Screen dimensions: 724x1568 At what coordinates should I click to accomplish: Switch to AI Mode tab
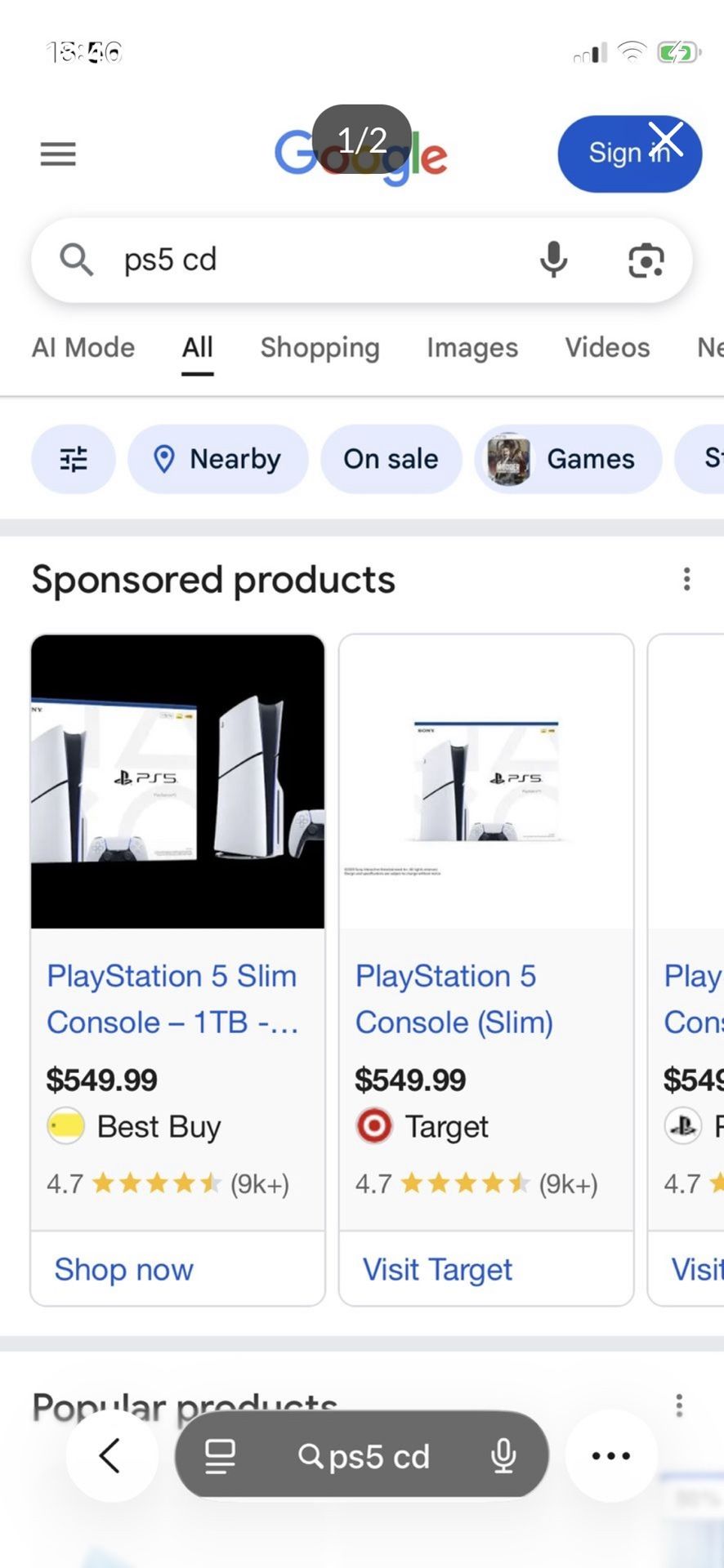pos(83,347)
